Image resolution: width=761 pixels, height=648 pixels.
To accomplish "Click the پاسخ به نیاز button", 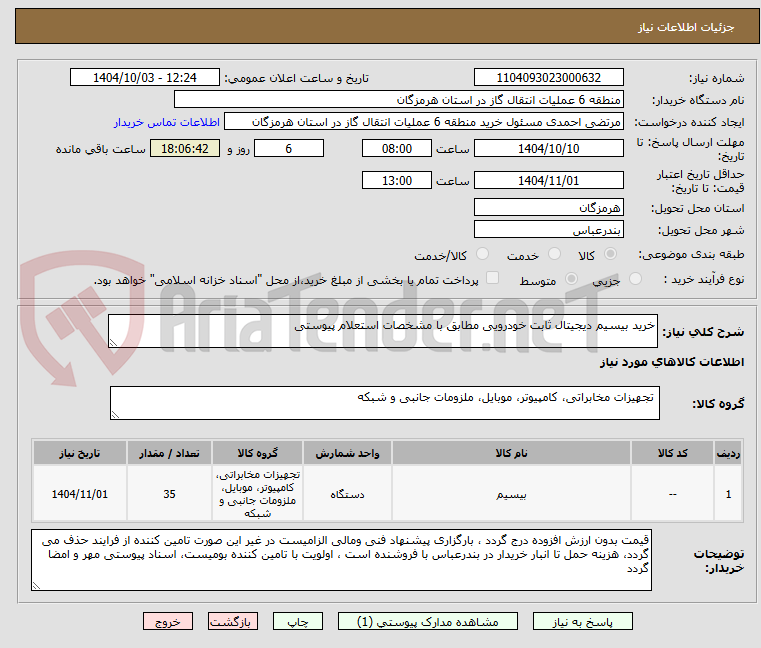I will pos(582,621).
